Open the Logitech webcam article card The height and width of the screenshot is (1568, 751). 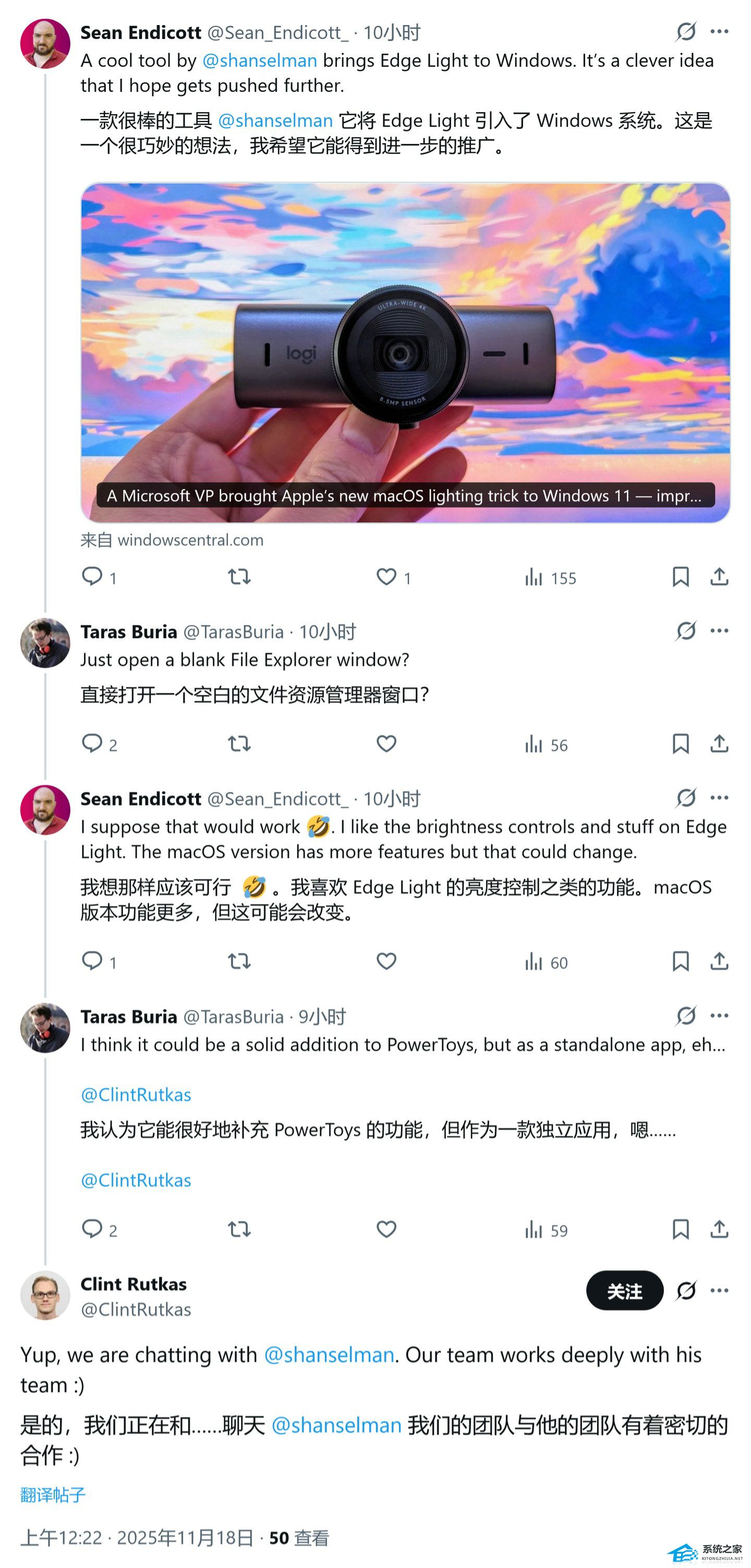(405, 352)
